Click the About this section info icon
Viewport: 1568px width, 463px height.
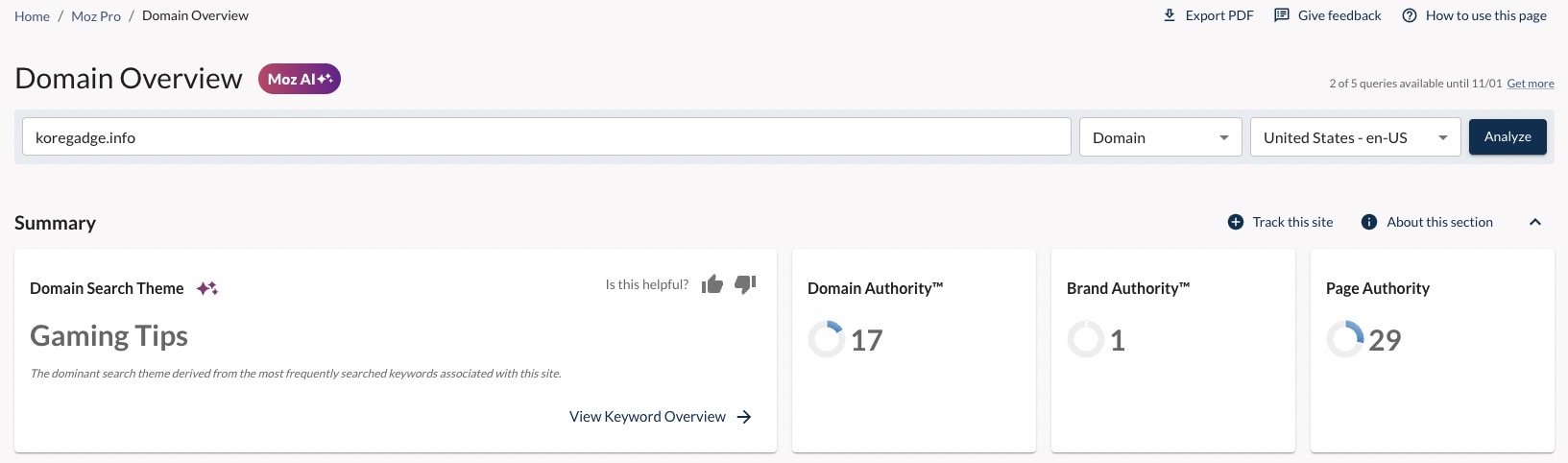[1369, 222]
